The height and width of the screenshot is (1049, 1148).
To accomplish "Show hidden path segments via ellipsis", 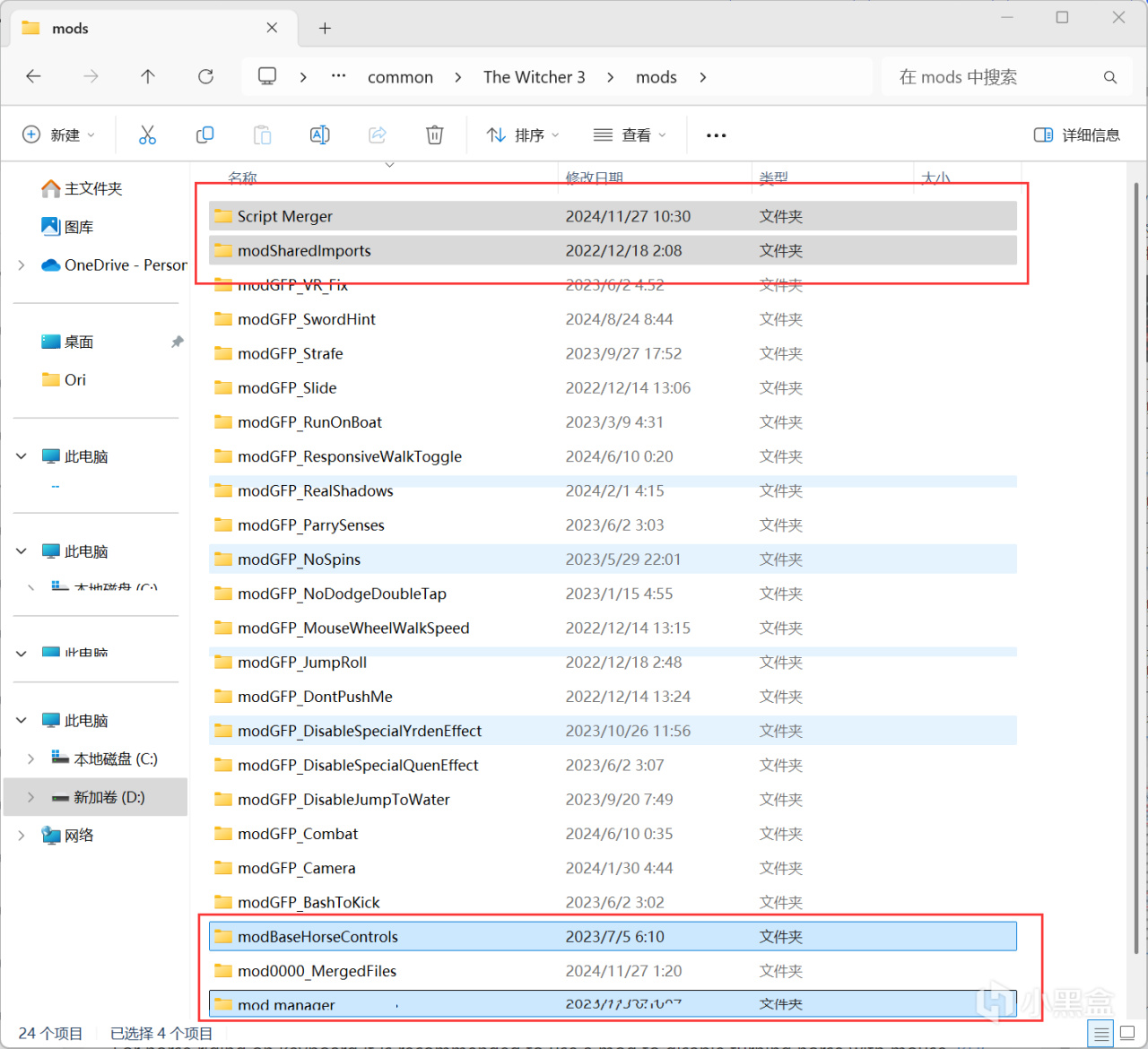I will [338, 76].
